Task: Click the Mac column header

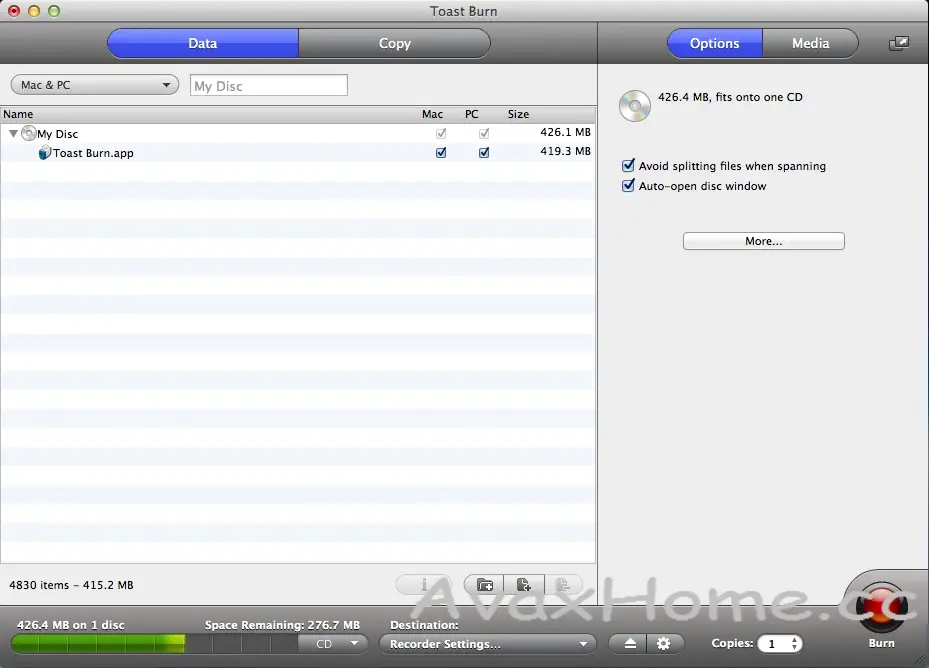Action: pos(433,114)
